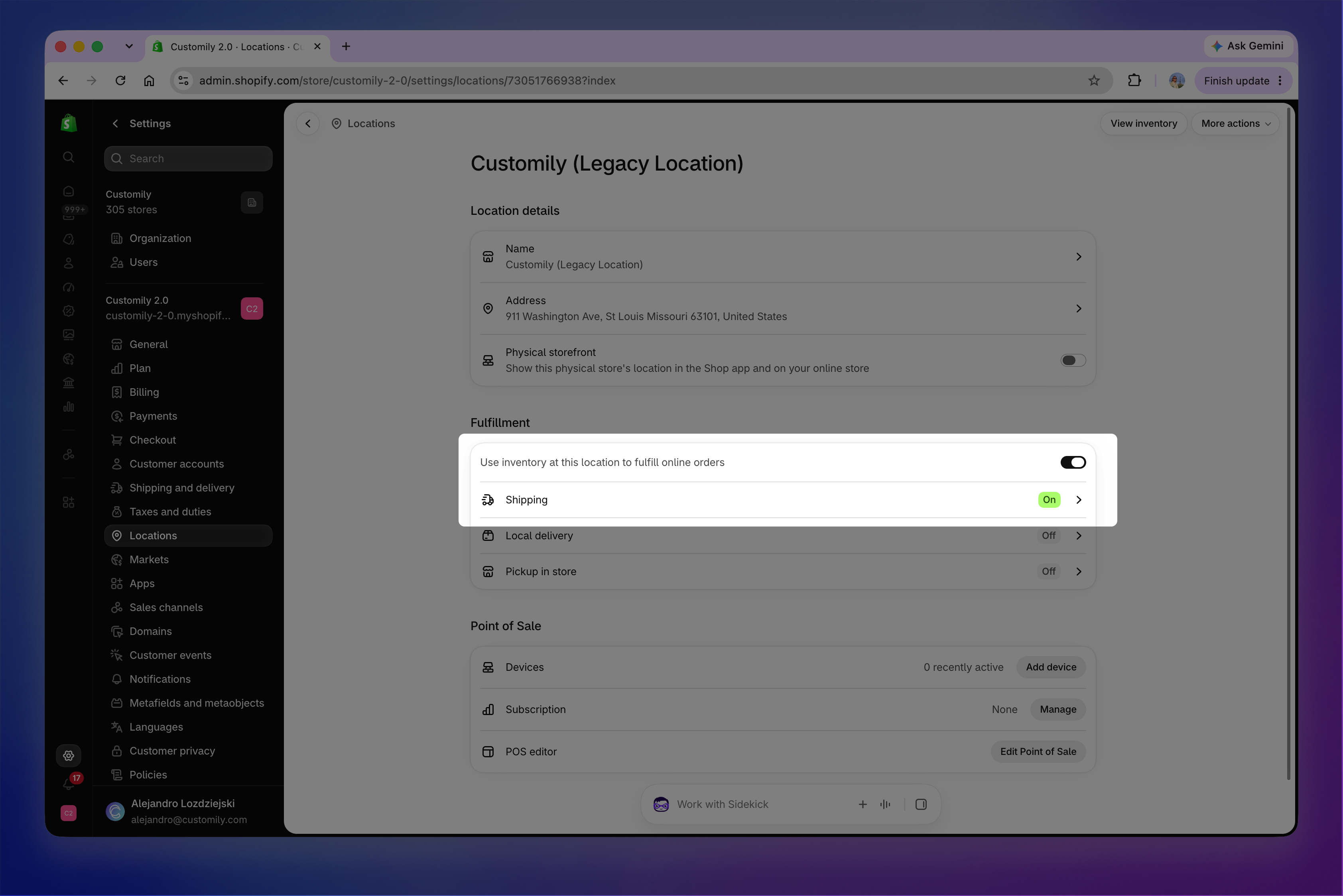1343x896 pixels.
Task: Open a new browser tab with plus
Action: pyautogui.click(x=346, y=46)
